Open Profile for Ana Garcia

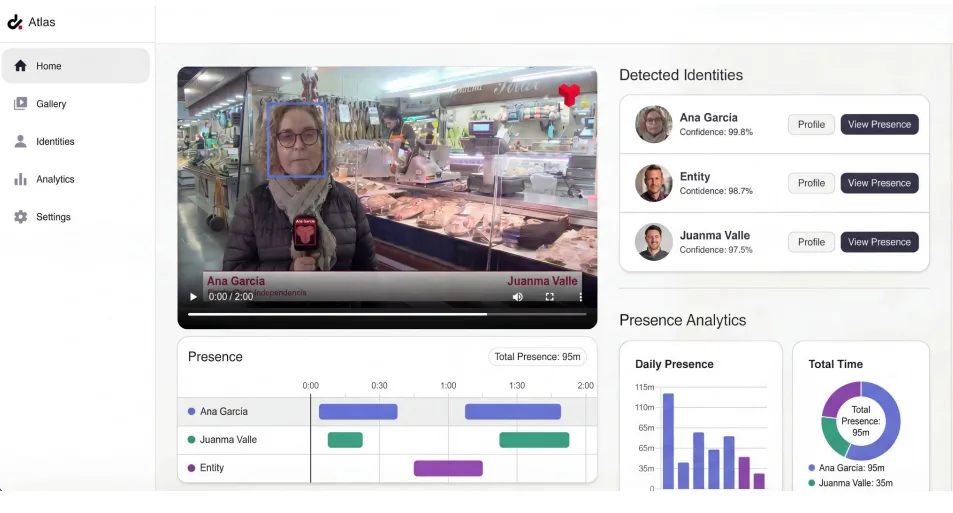coord(811,125)
